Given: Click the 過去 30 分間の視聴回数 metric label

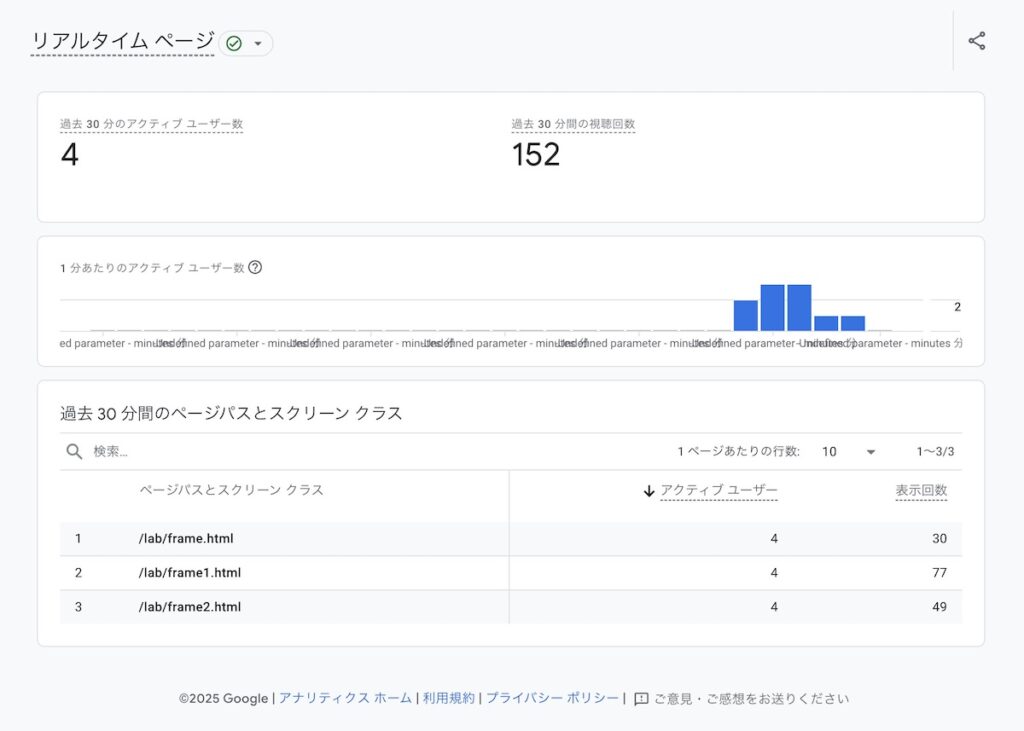Looking at the screenshot, I should point(573,124).
